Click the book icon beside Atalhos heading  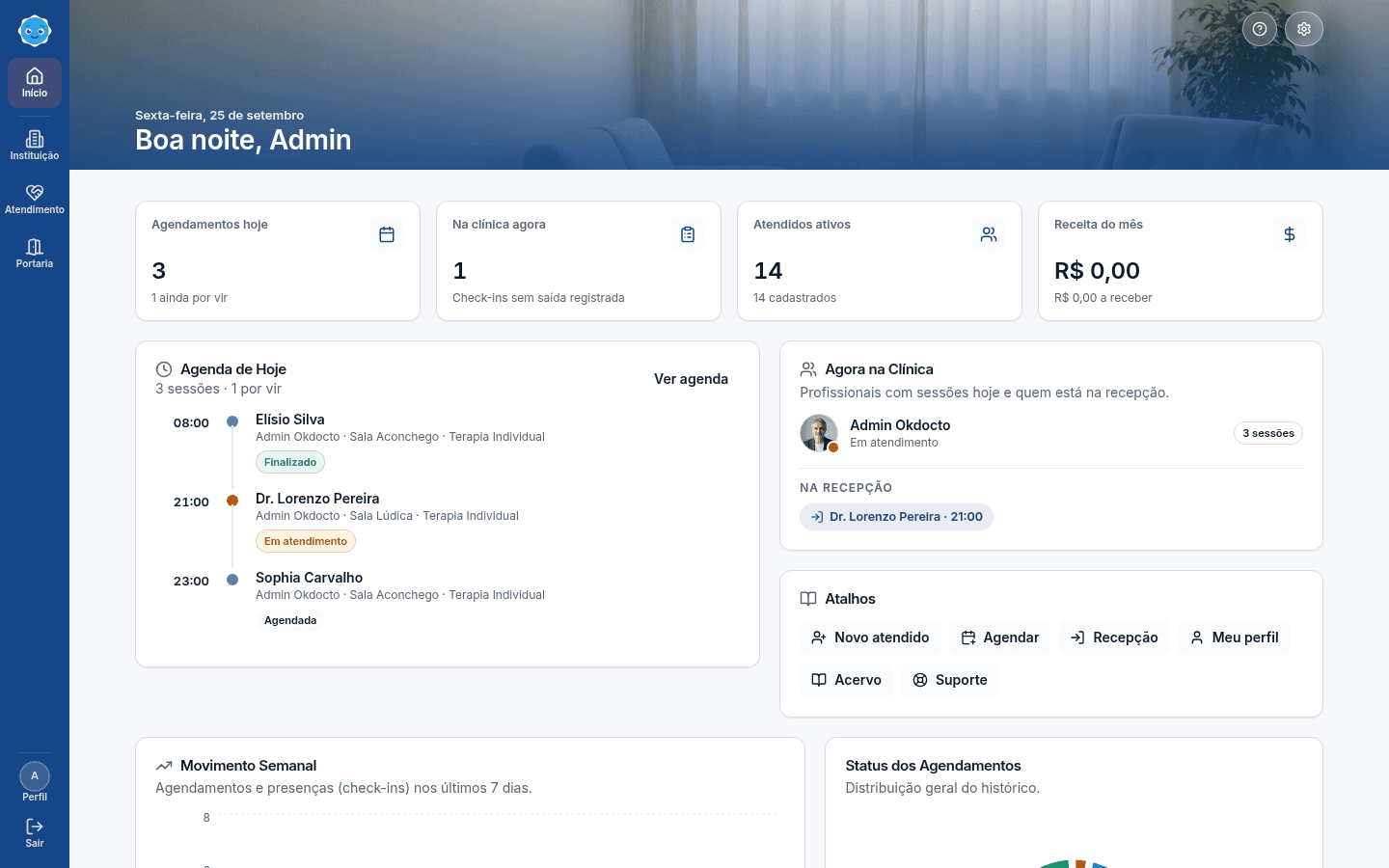click(x=808, y=599)
